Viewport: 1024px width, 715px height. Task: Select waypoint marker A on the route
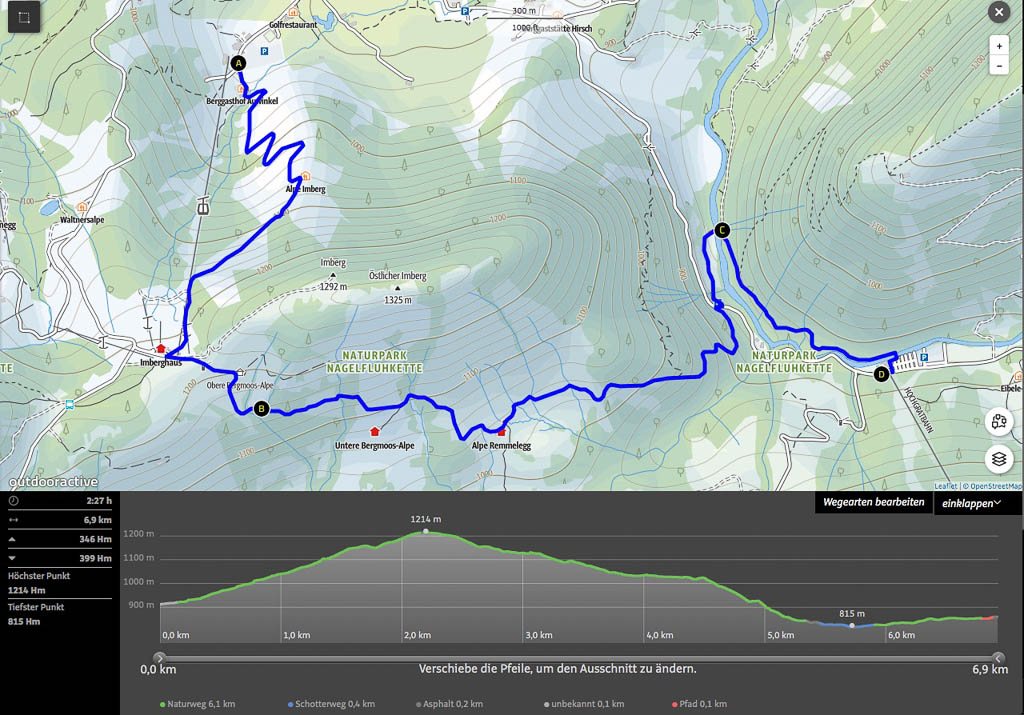coord(238,63)
